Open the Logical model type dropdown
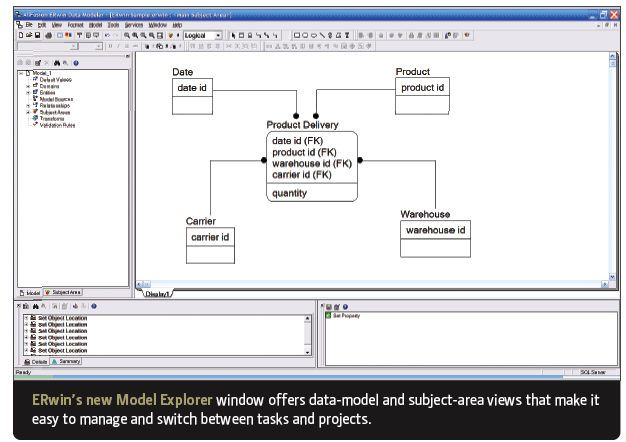Viewport: 626px width, 442px height. click(x=218, y=35)
